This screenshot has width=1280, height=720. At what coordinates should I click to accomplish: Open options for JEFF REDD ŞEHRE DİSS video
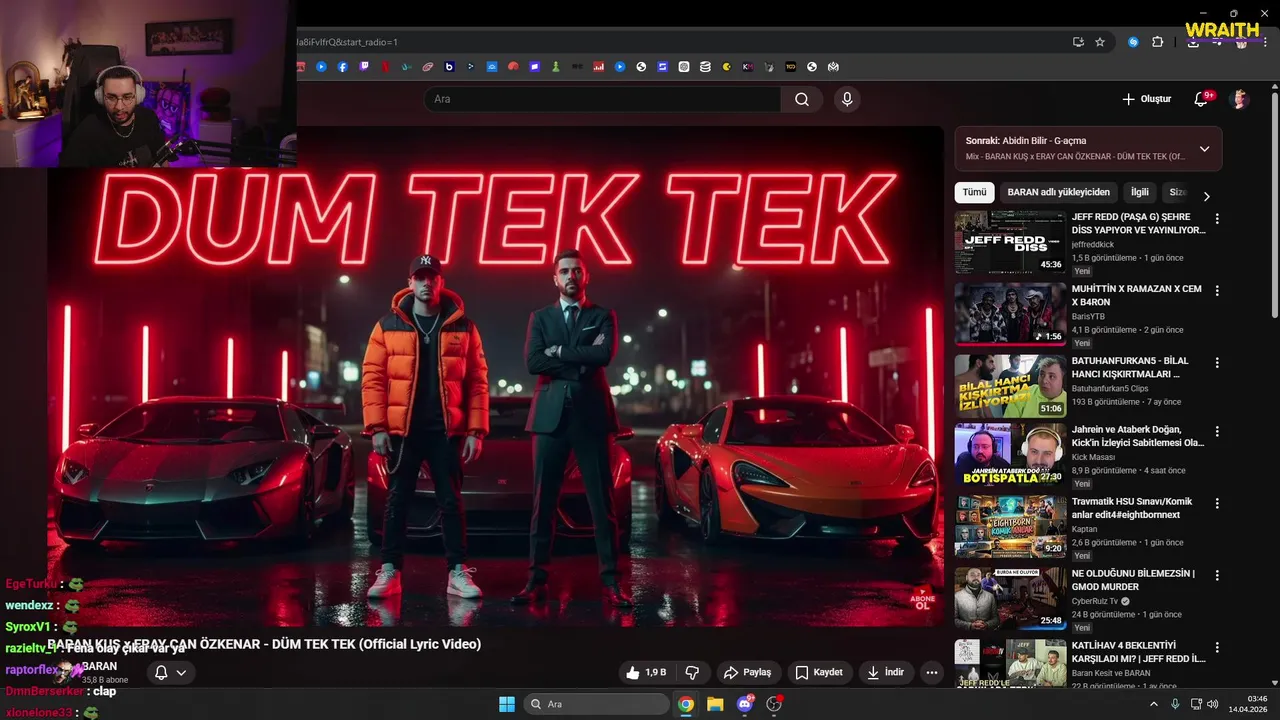pyautogui.click(x=1217, y=219)
